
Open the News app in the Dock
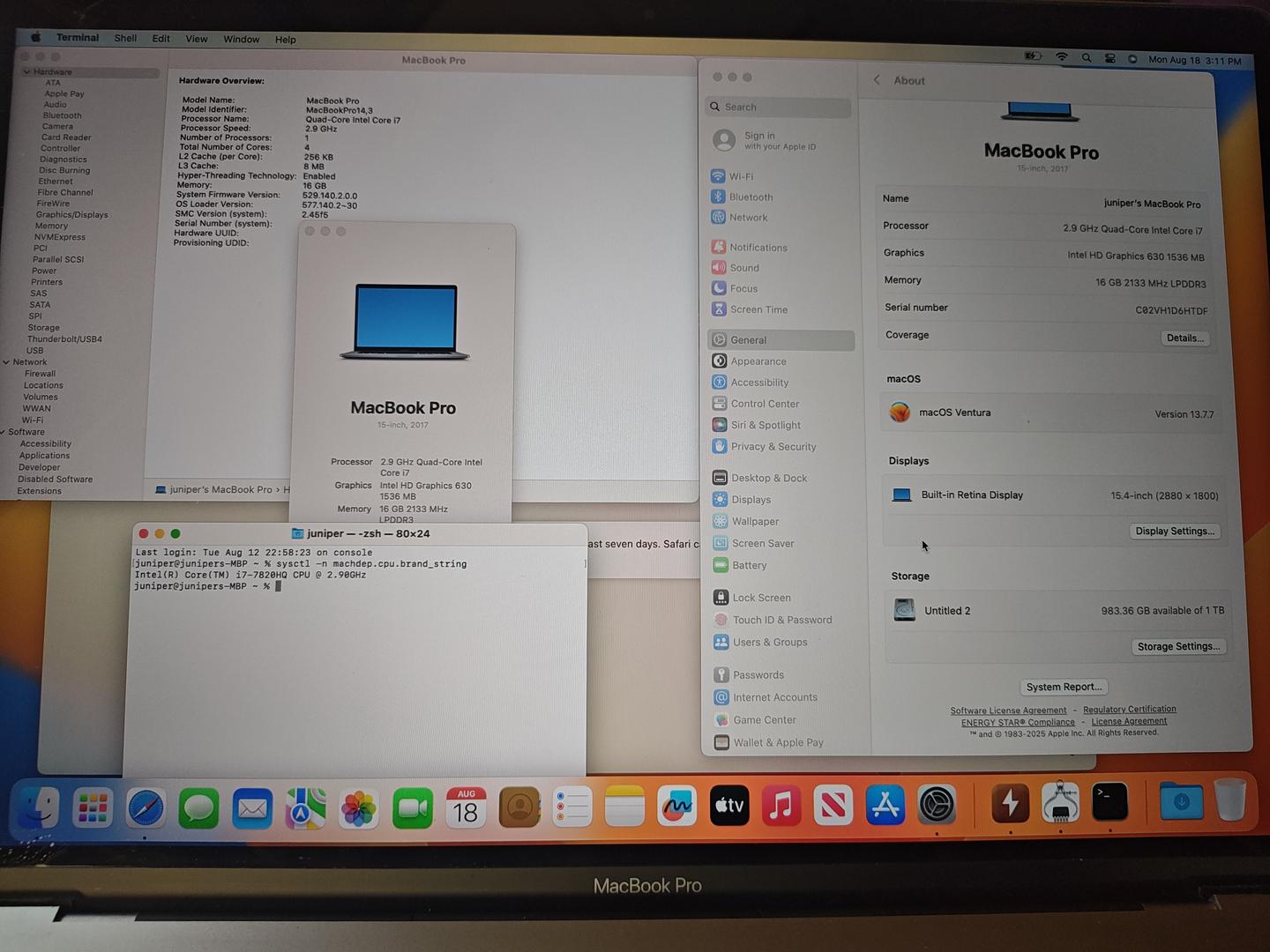(833, 805)
